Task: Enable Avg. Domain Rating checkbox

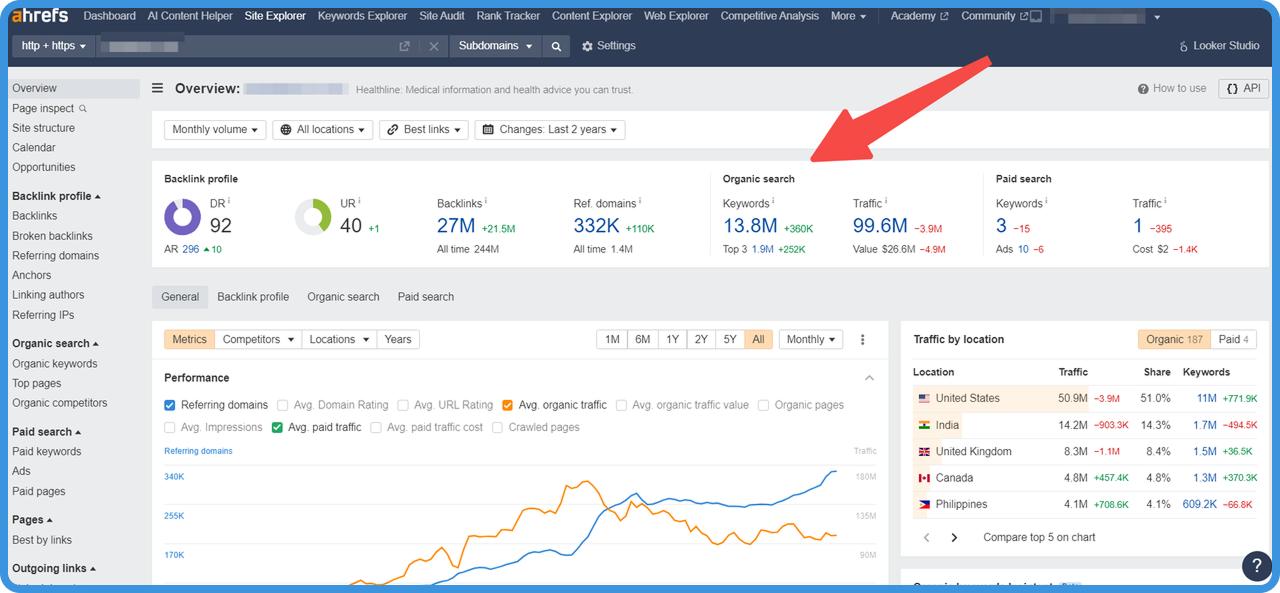Action: pyautogui.click(x=283, y=405)
